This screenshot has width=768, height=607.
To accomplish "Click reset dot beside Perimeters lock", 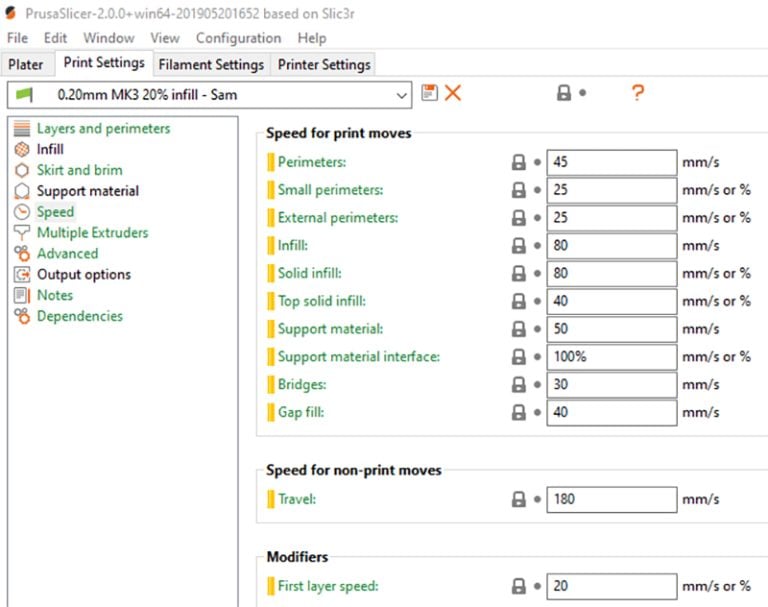I will click(x=537, y=162).
